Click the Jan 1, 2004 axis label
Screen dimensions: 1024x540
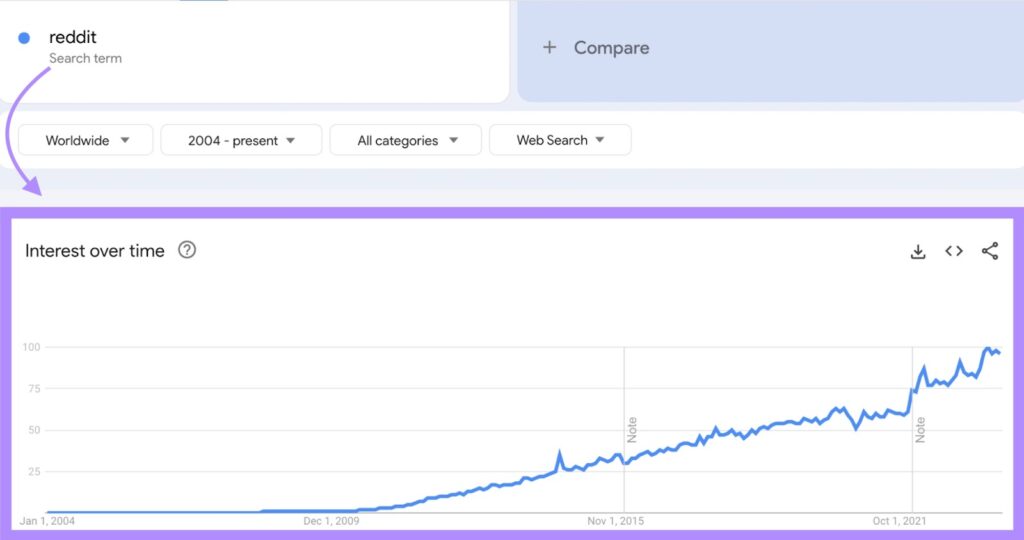tap(47, 521)
